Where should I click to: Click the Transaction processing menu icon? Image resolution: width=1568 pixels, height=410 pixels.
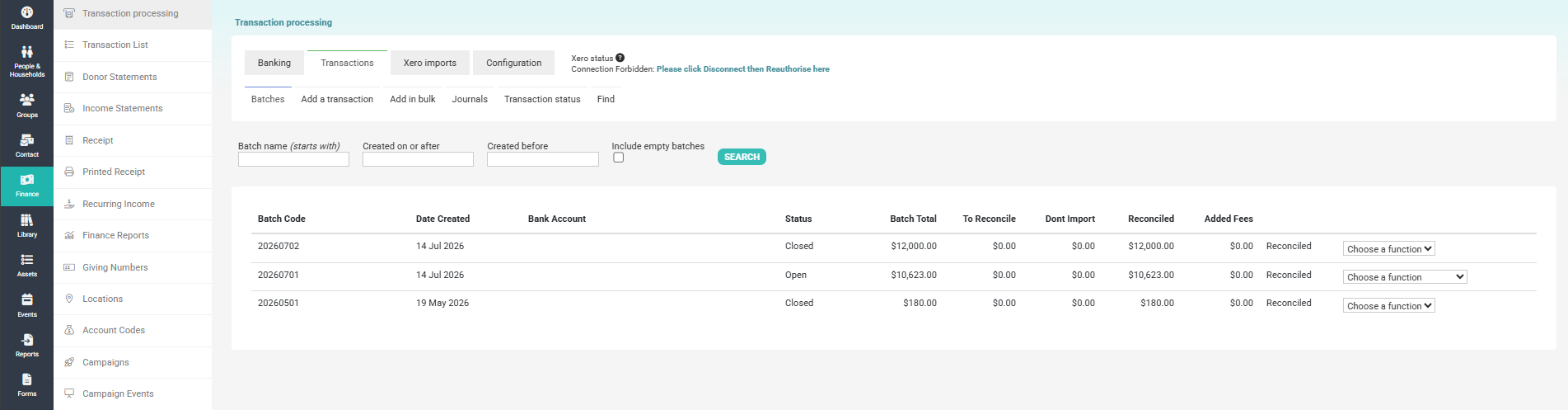69,13
